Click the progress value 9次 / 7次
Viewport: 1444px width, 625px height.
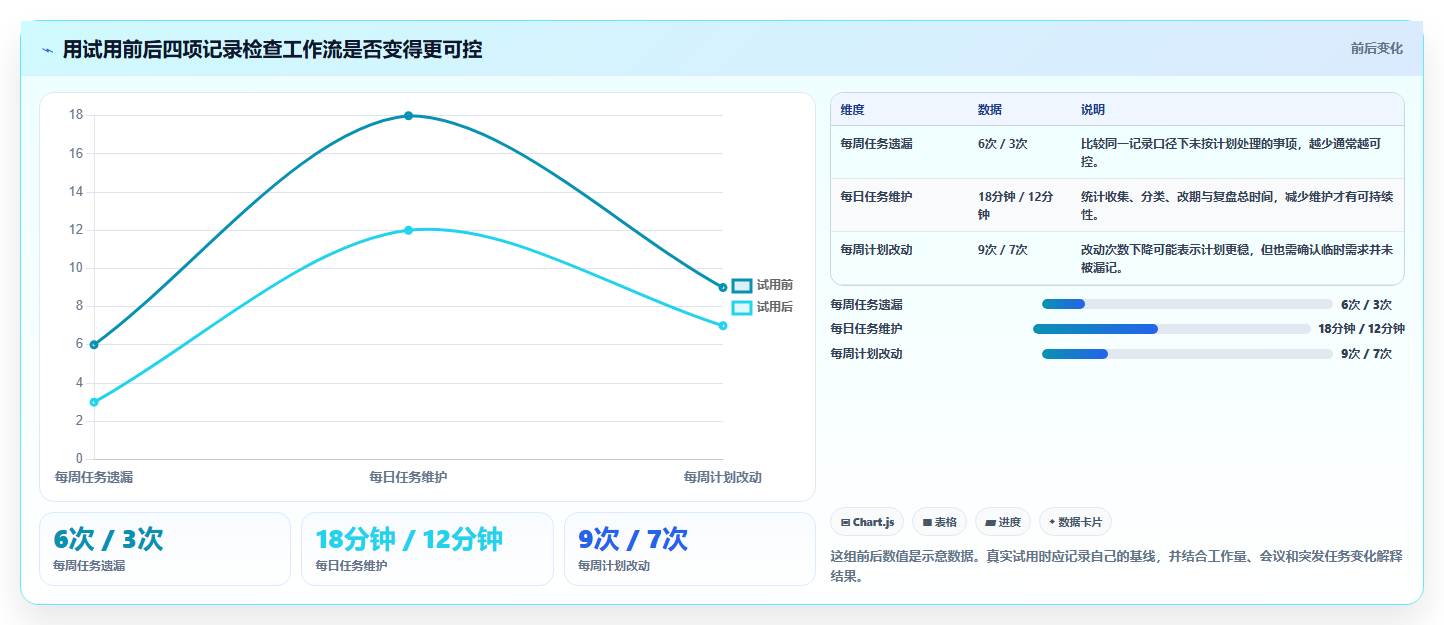click(x=1366, y=353)
